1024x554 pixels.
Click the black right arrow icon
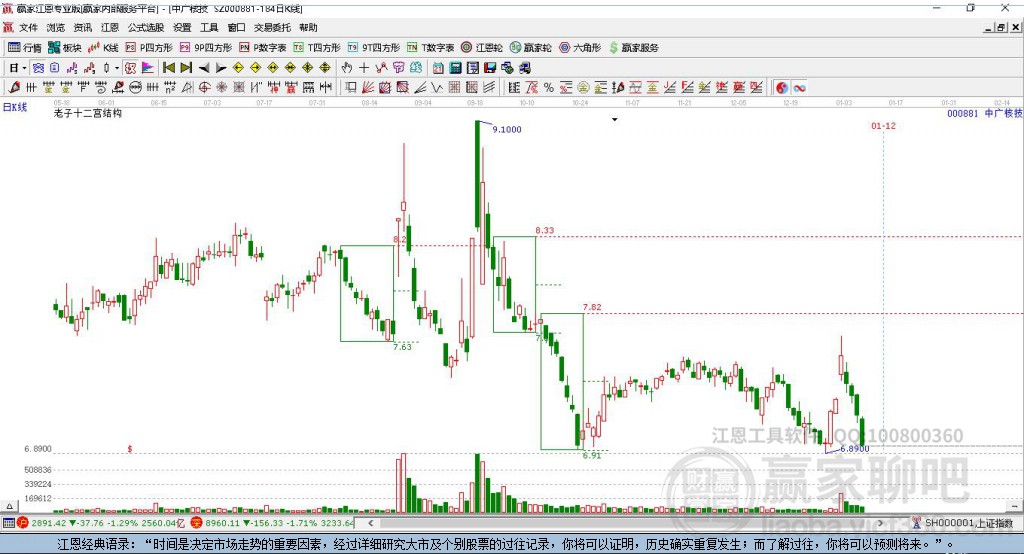(221, 68)
